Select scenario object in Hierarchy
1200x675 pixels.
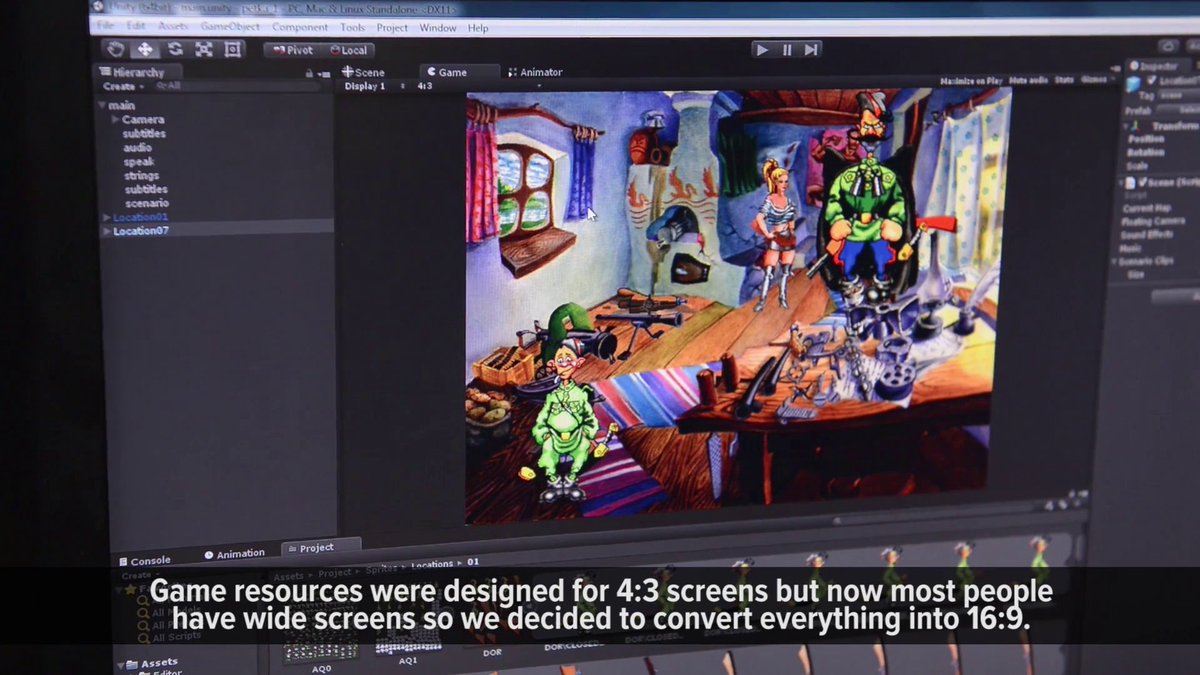[x=147, y=203]
